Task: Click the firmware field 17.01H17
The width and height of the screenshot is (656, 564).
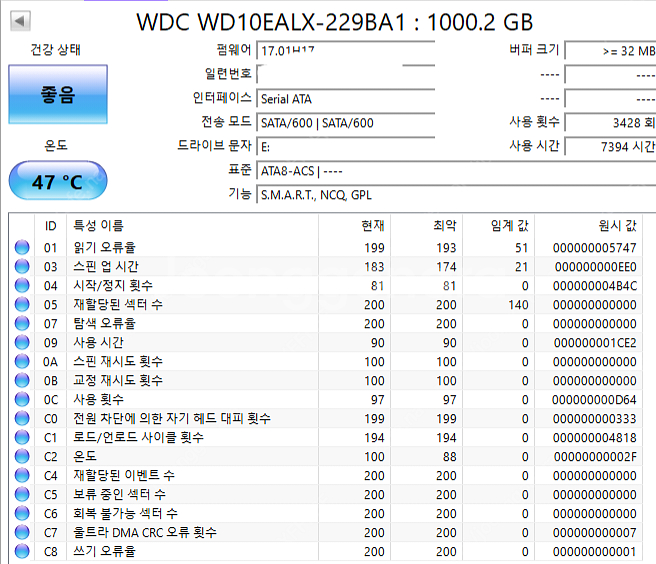Action: click(x=346, y=51)
